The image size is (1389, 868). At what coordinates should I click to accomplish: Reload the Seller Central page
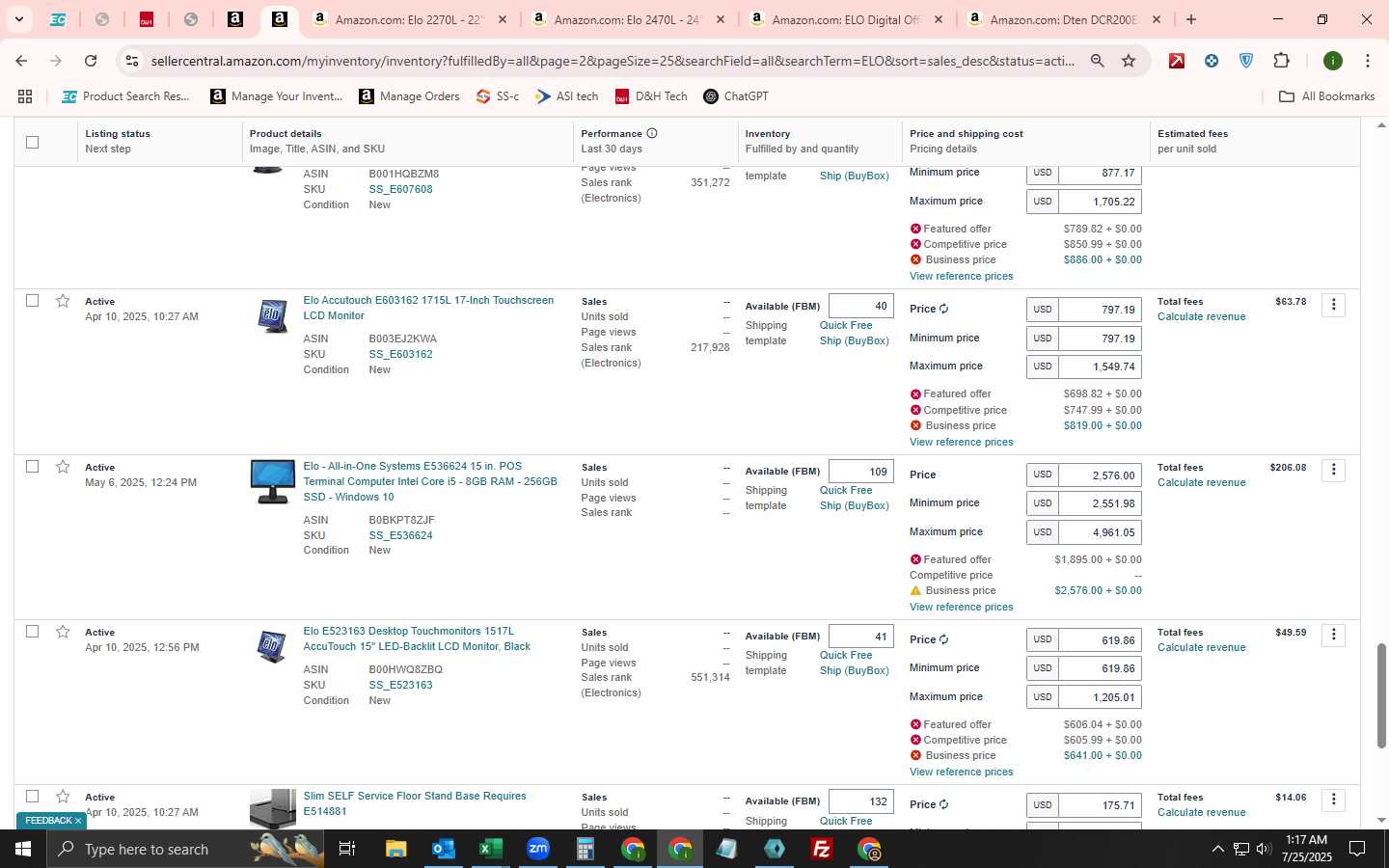coord(91,61)
